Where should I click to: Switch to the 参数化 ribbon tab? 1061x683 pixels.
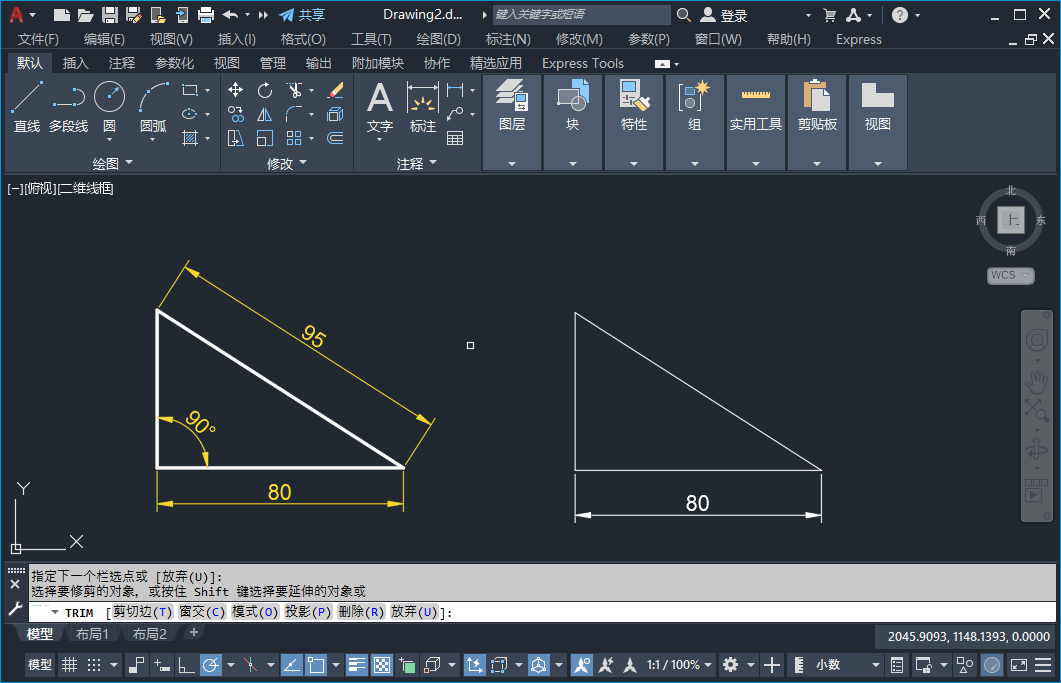(174, 63)
